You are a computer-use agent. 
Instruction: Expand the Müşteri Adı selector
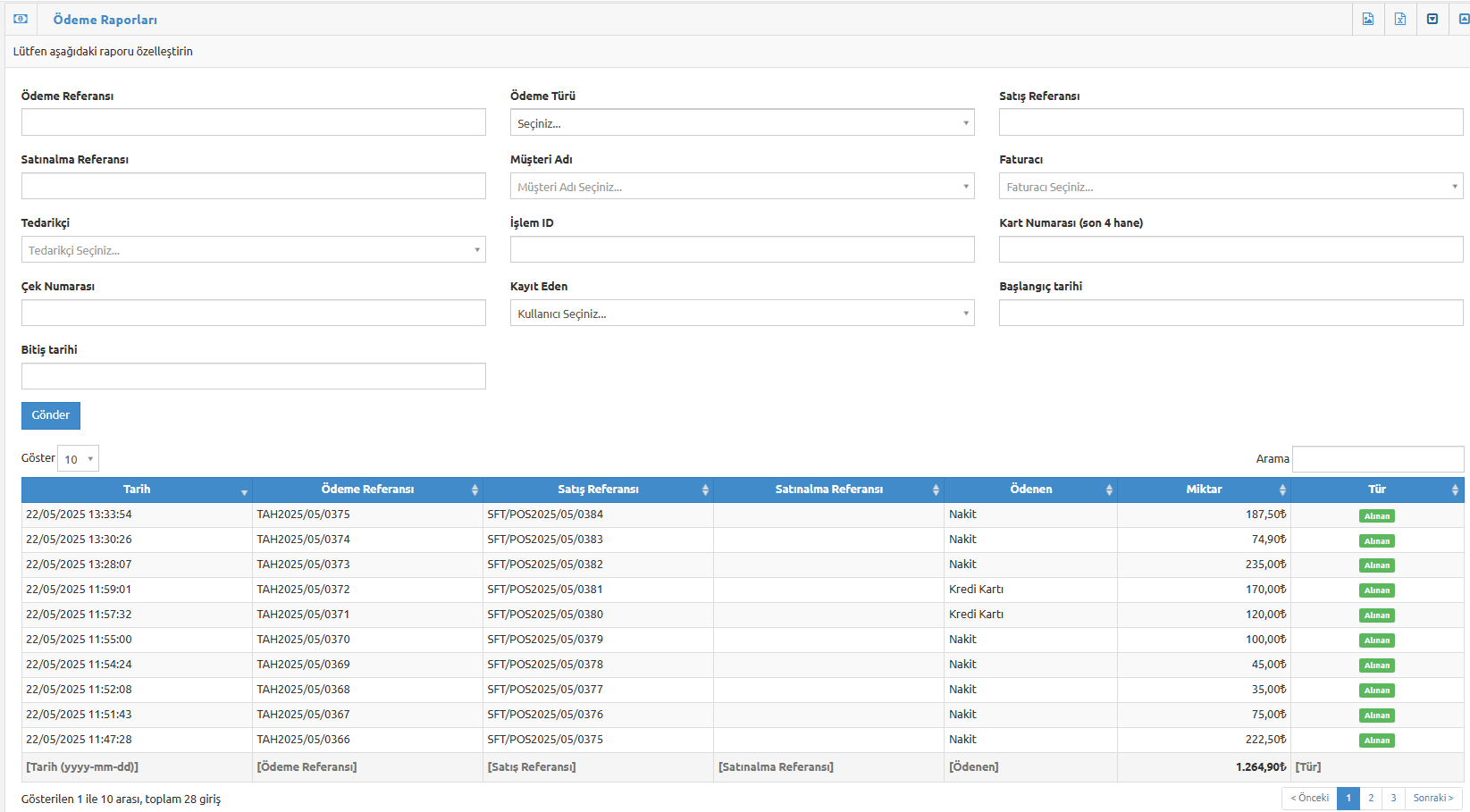(x=742, y=186)
